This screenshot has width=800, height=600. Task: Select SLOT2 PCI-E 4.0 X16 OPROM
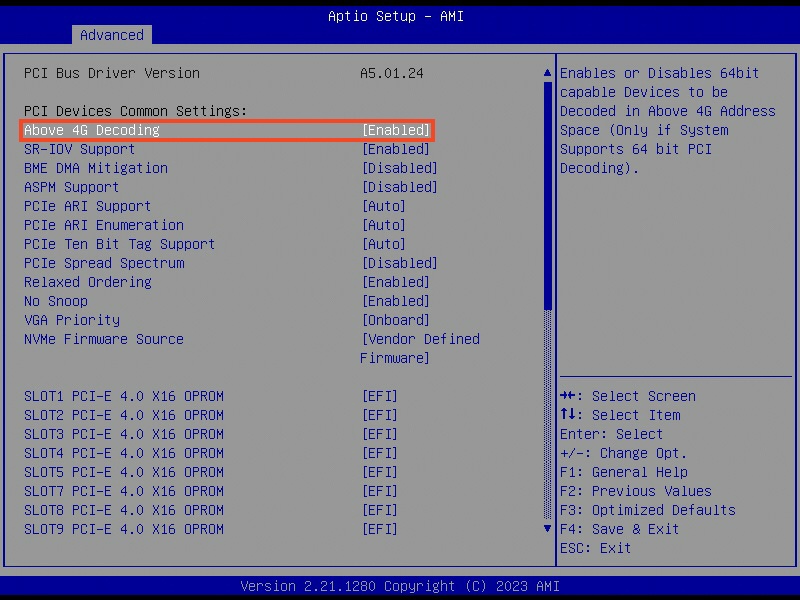tap(211, 415)
